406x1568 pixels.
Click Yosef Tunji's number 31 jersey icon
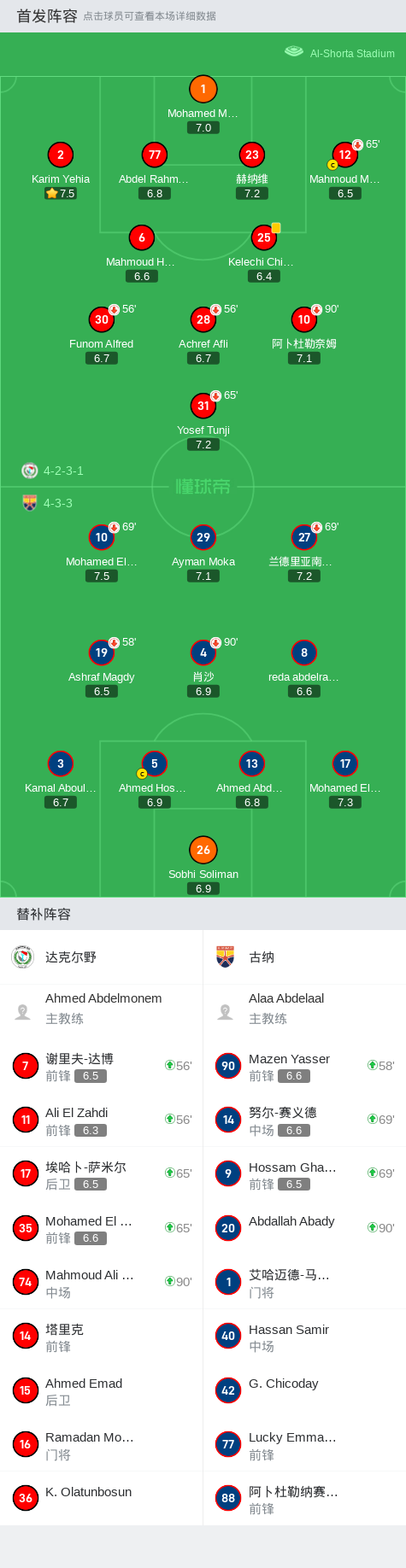(x=203, y=406)
